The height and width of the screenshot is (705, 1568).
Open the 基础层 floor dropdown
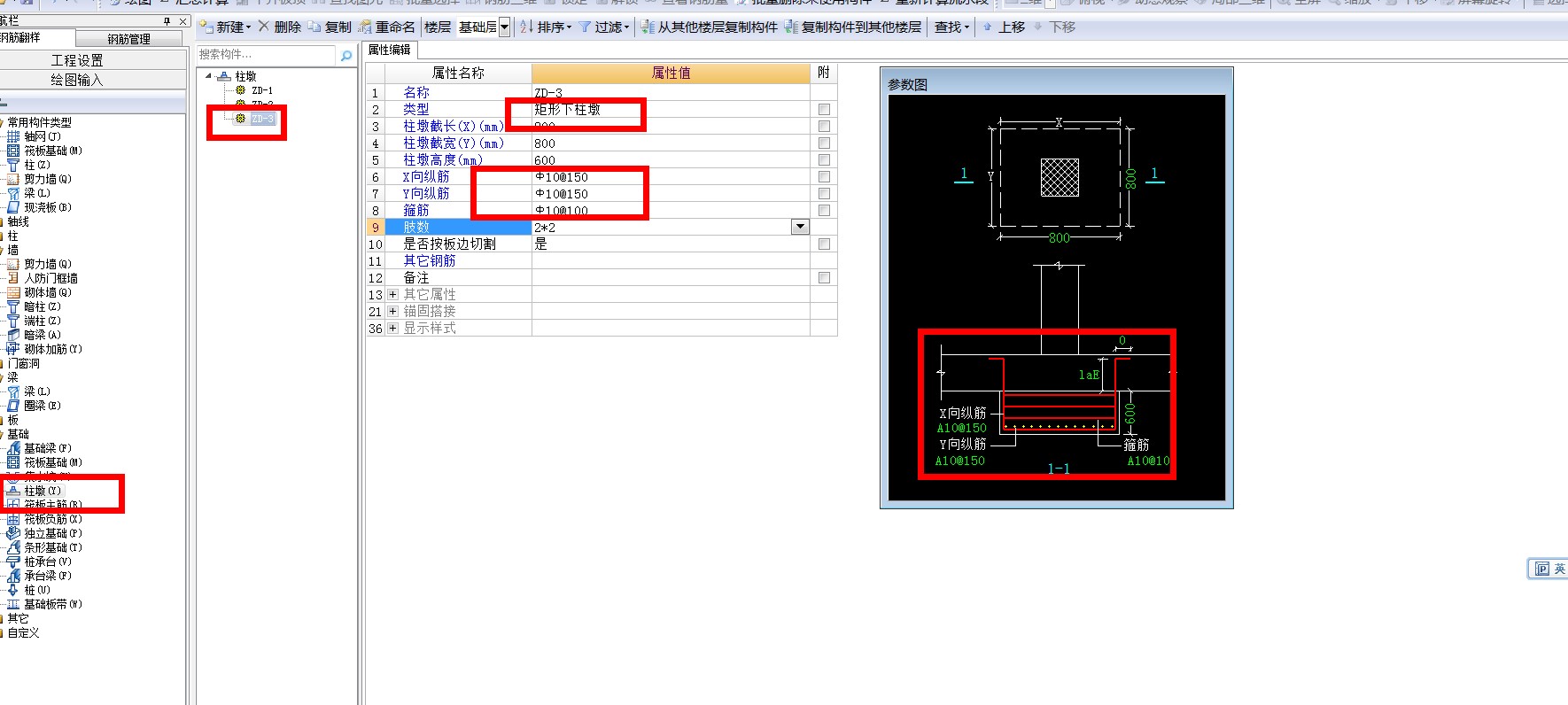[505, 27]
